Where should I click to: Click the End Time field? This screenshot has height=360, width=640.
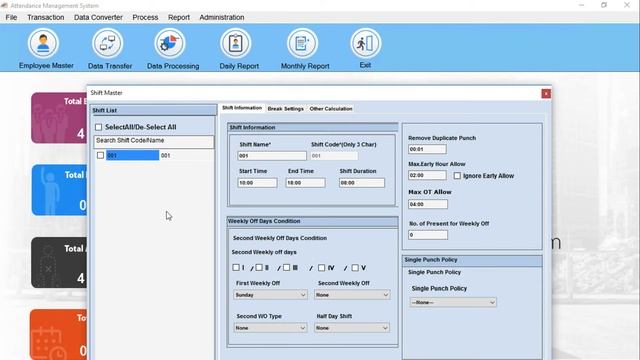coord(305,183)
